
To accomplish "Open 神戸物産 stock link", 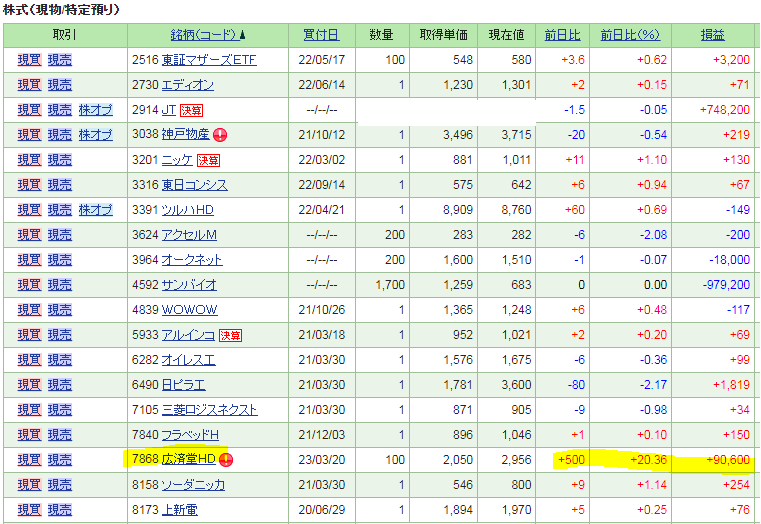I will [185, 134].
